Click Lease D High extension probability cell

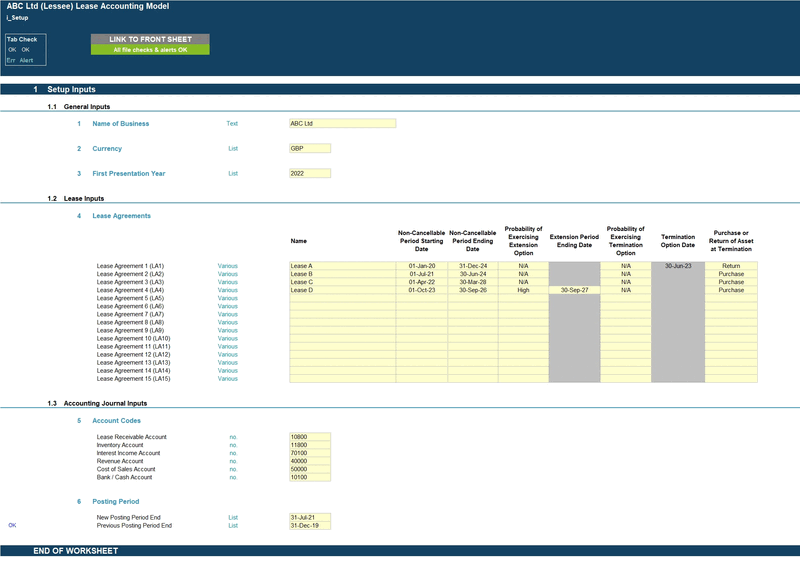(523, 290)
